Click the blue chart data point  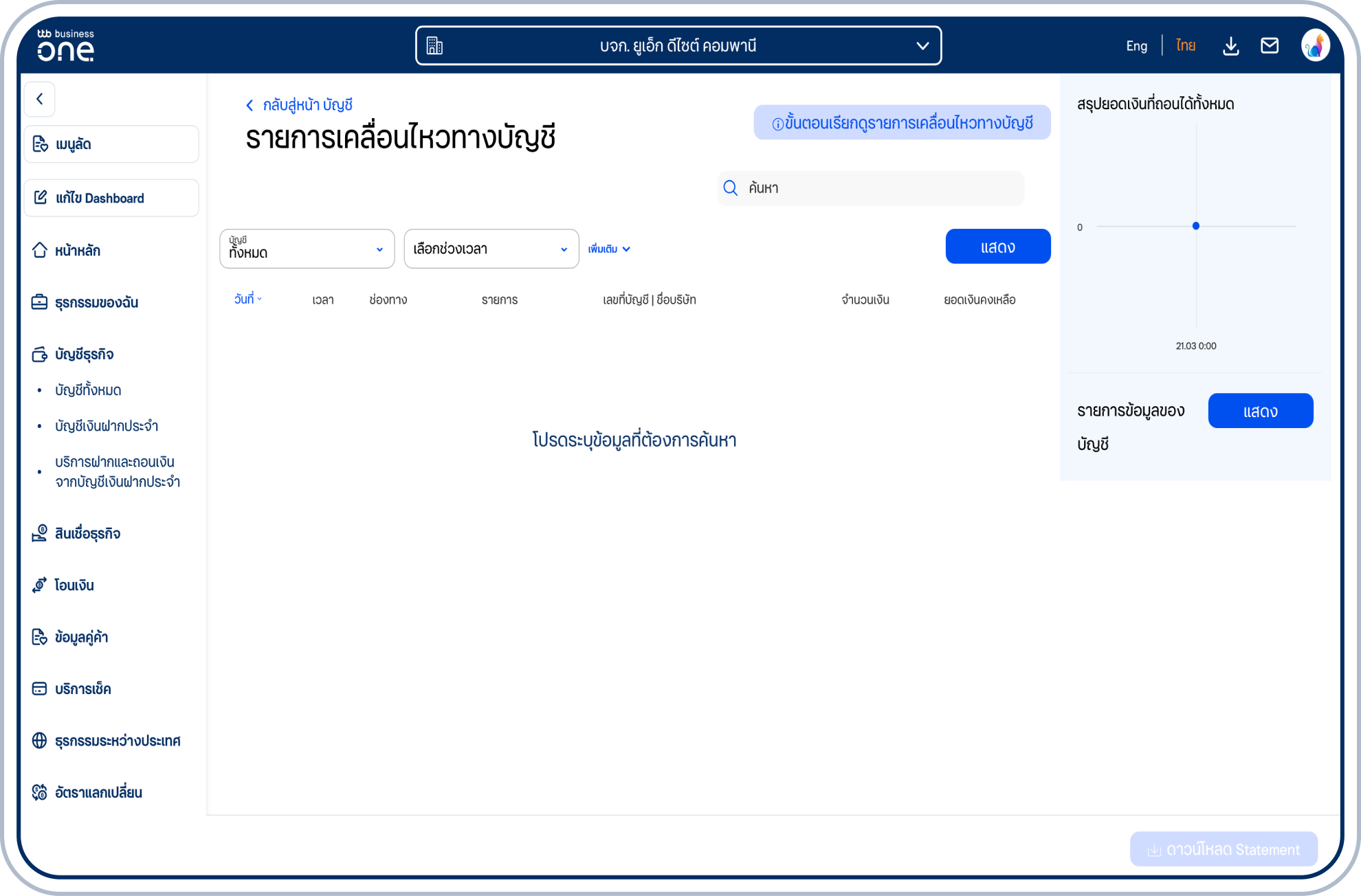pos(1196,226)
